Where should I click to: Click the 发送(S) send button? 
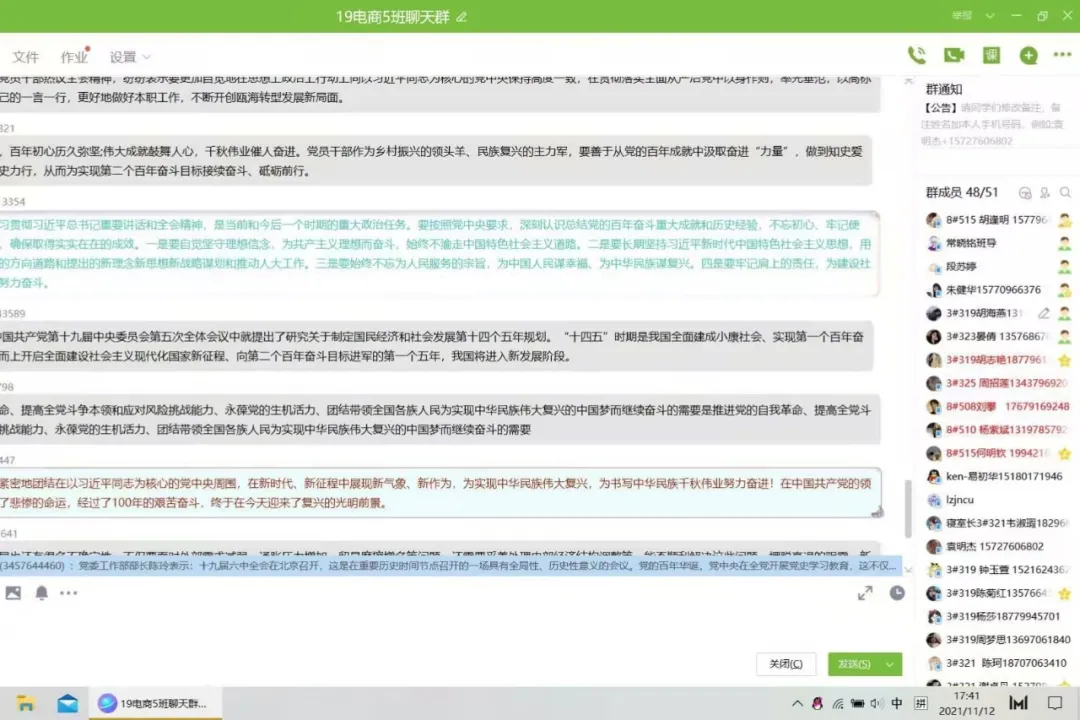coord(853,664)
